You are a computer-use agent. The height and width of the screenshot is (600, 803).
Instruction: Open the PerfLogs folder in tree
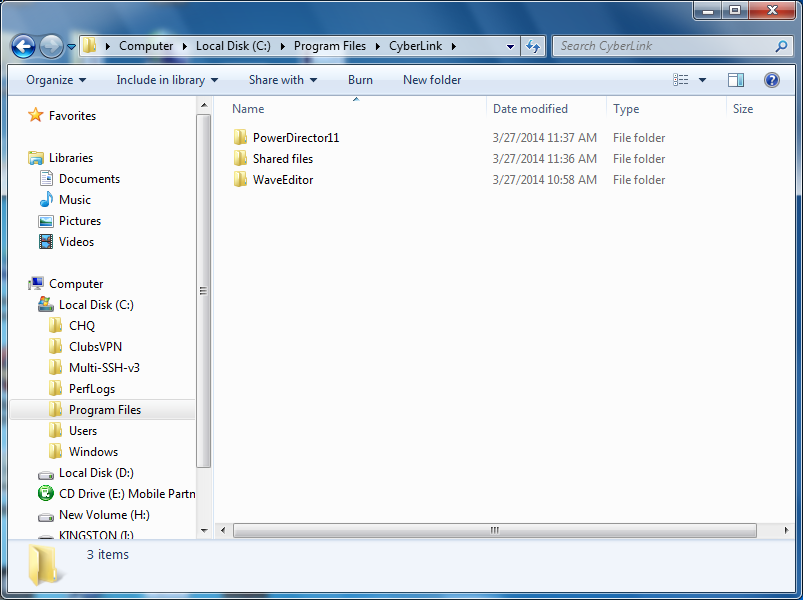pos(92,389)
